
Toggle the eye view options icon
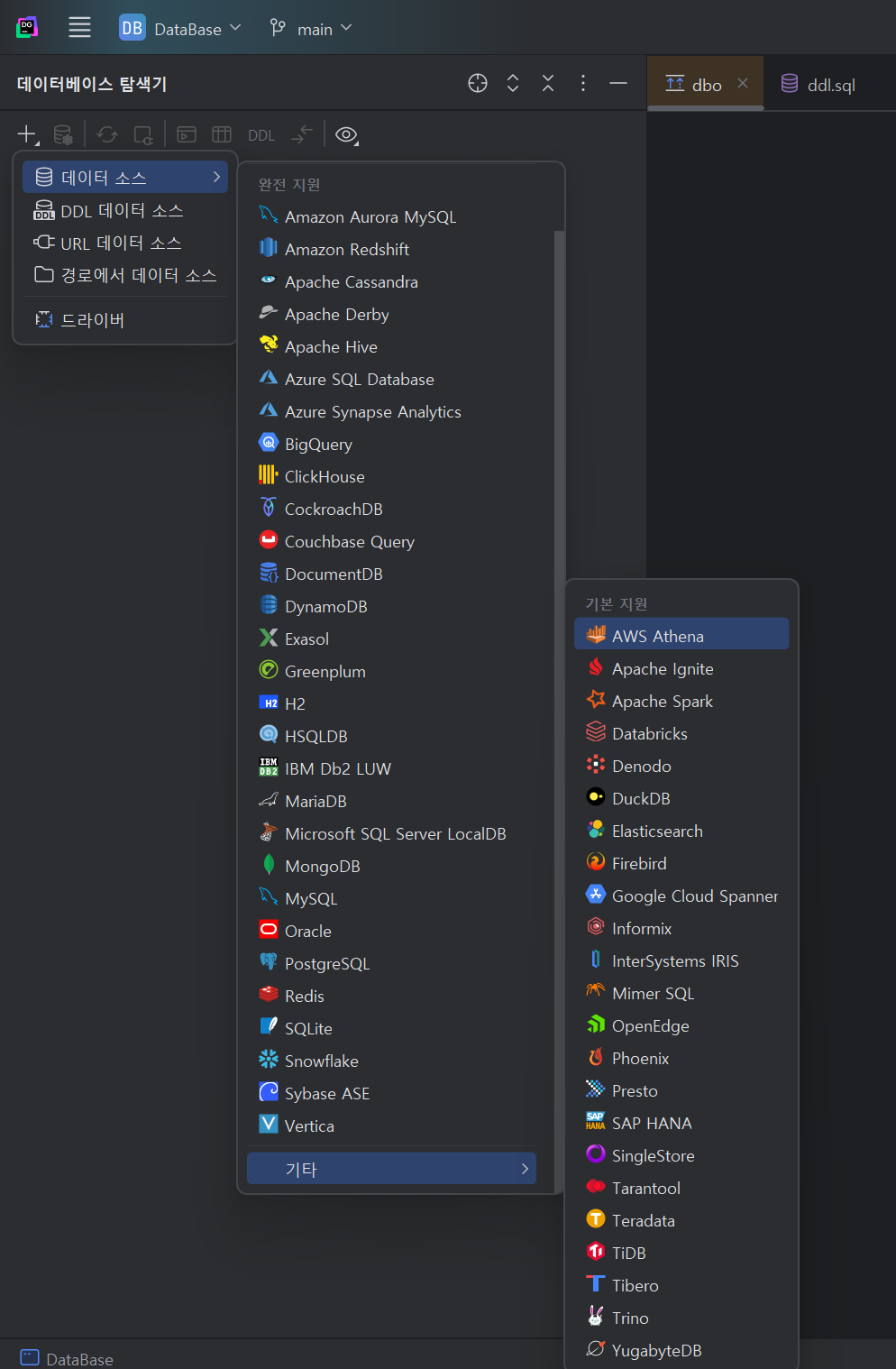346,134
